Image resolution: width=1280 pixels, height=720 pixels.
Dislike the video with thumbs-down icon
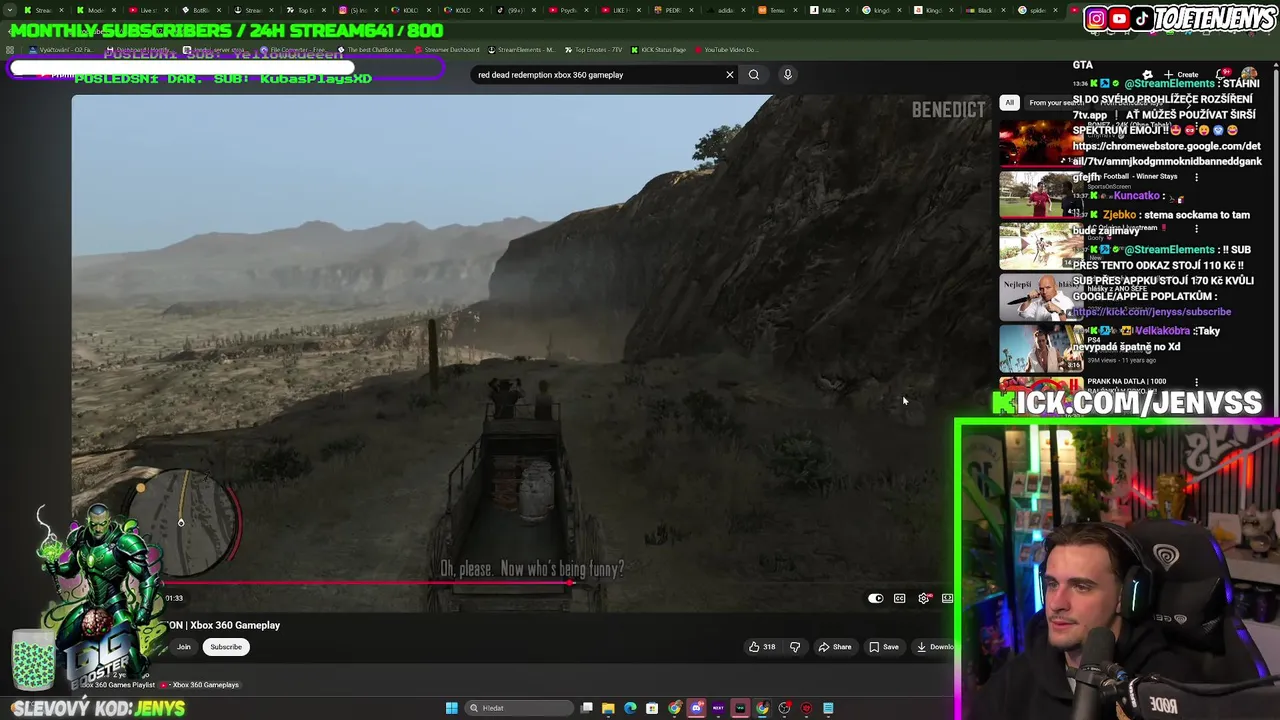[795, 647]
